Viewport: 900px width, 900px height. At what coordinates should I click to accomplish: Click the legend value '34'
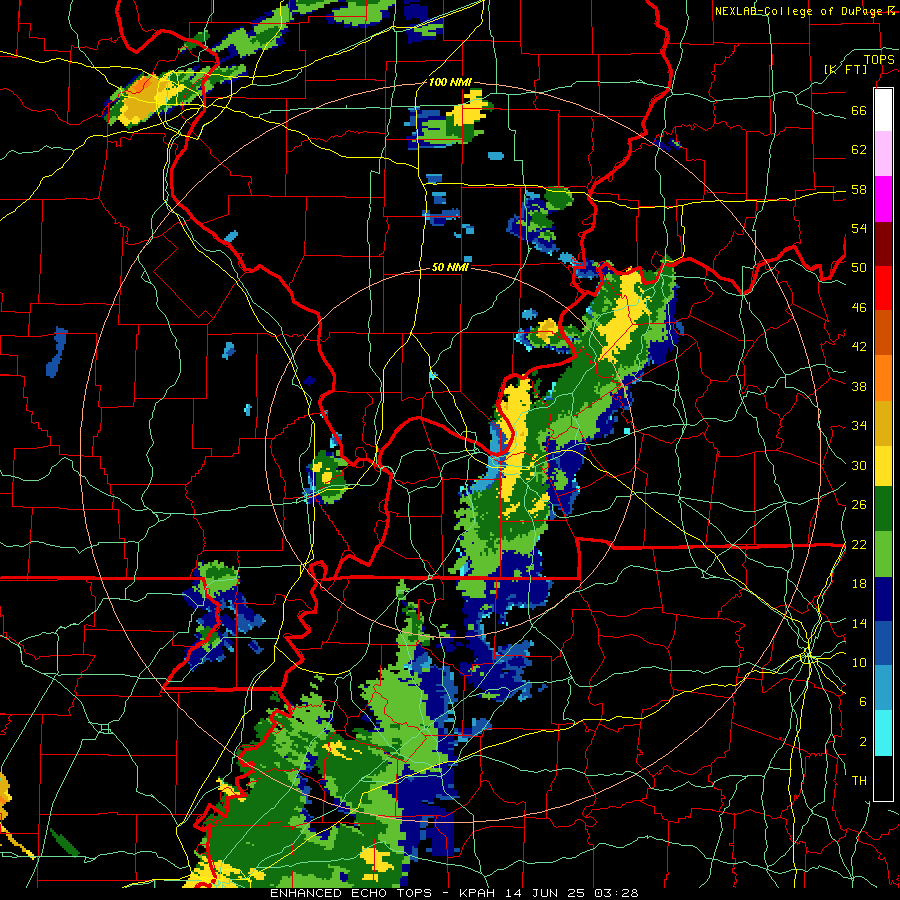click(859, 426)
